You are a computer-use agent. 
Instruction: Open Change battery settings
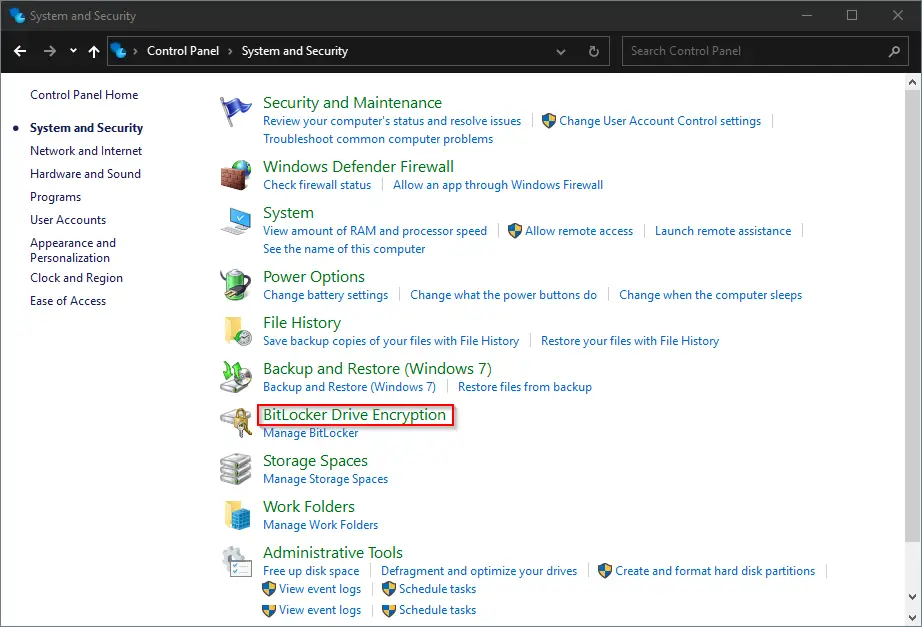pos(326,295)
